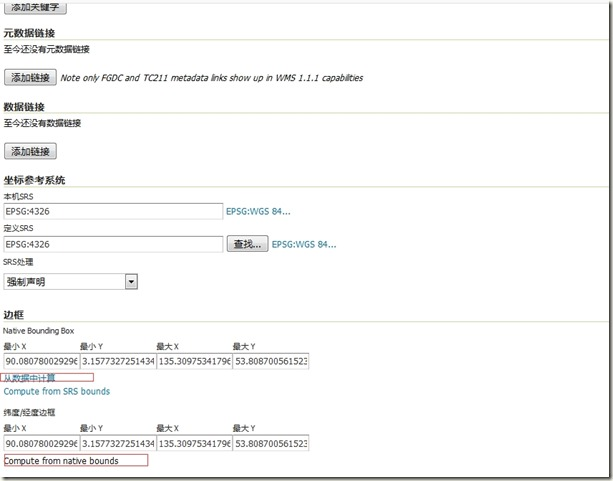The image size is (613, 481).
Task: Click Compute from SRS bounds link
Action: (x=57, y=391)
